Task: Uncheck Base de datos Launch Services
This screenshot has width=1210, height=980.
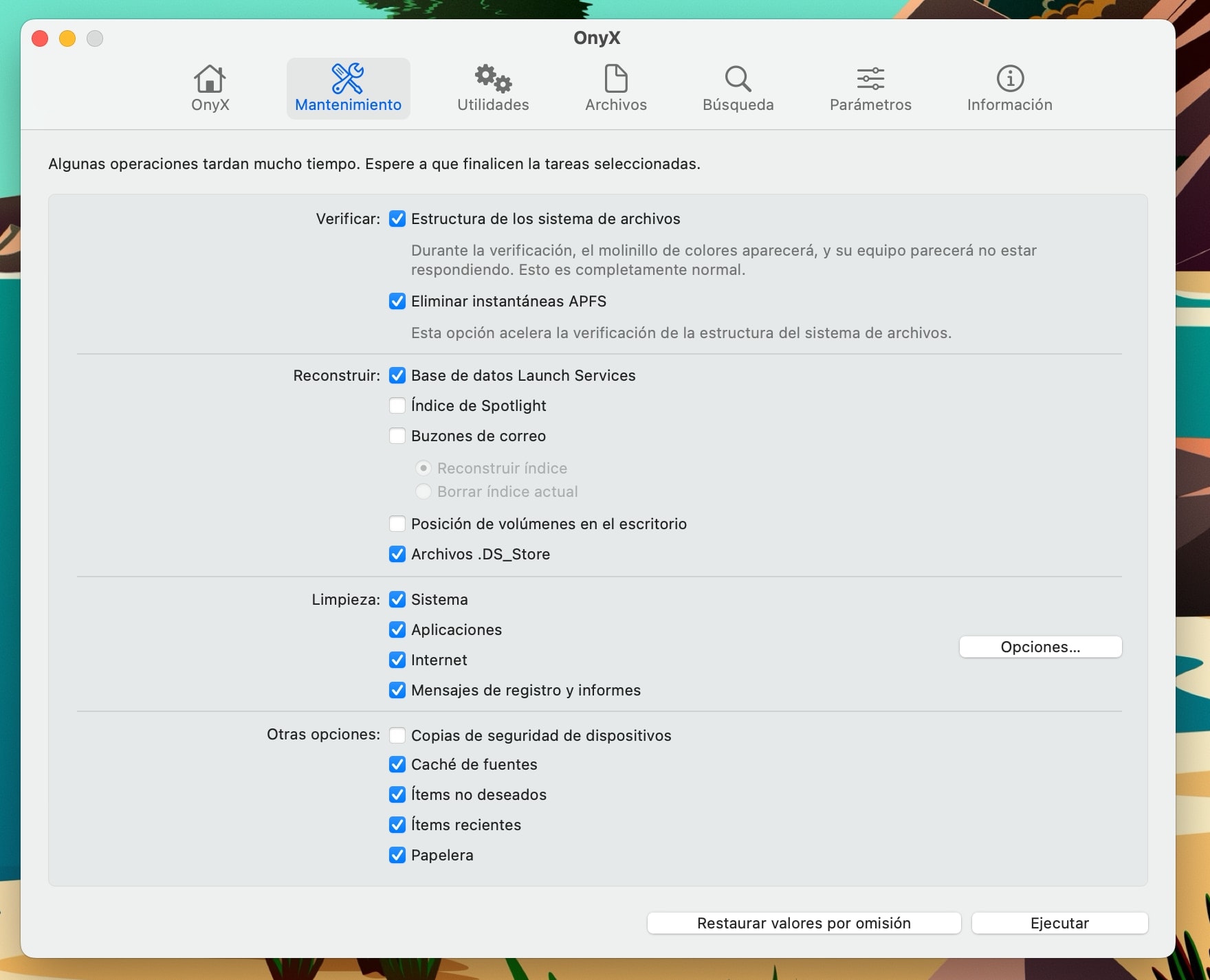Action: coord(397,375)
